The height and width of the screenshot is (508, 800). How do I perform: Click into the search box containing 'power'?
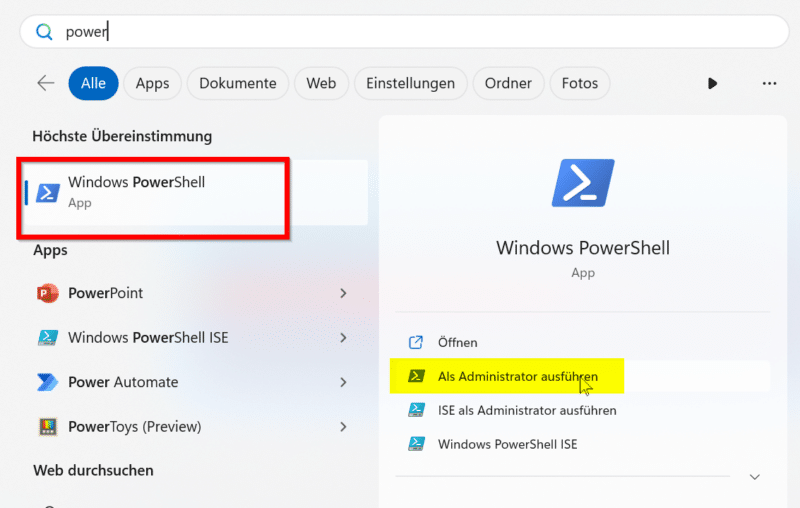[x=404, y=32]
